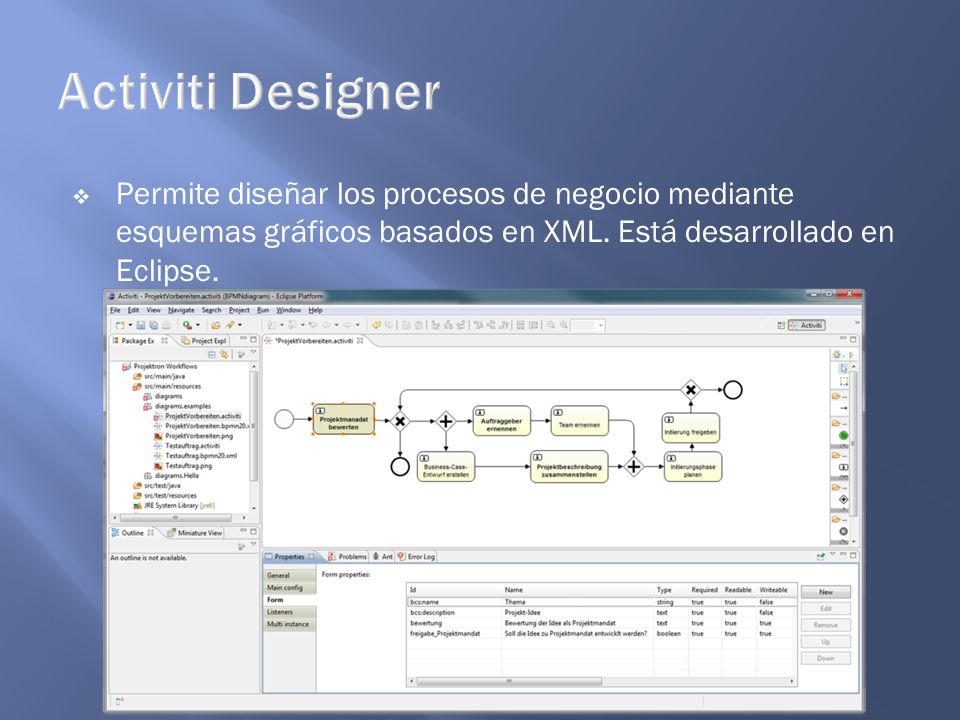Image resolution: width=960 pixels, height=720 pixels.
Task: Switch to the Miniature View tab
Action: click(195, 533)
